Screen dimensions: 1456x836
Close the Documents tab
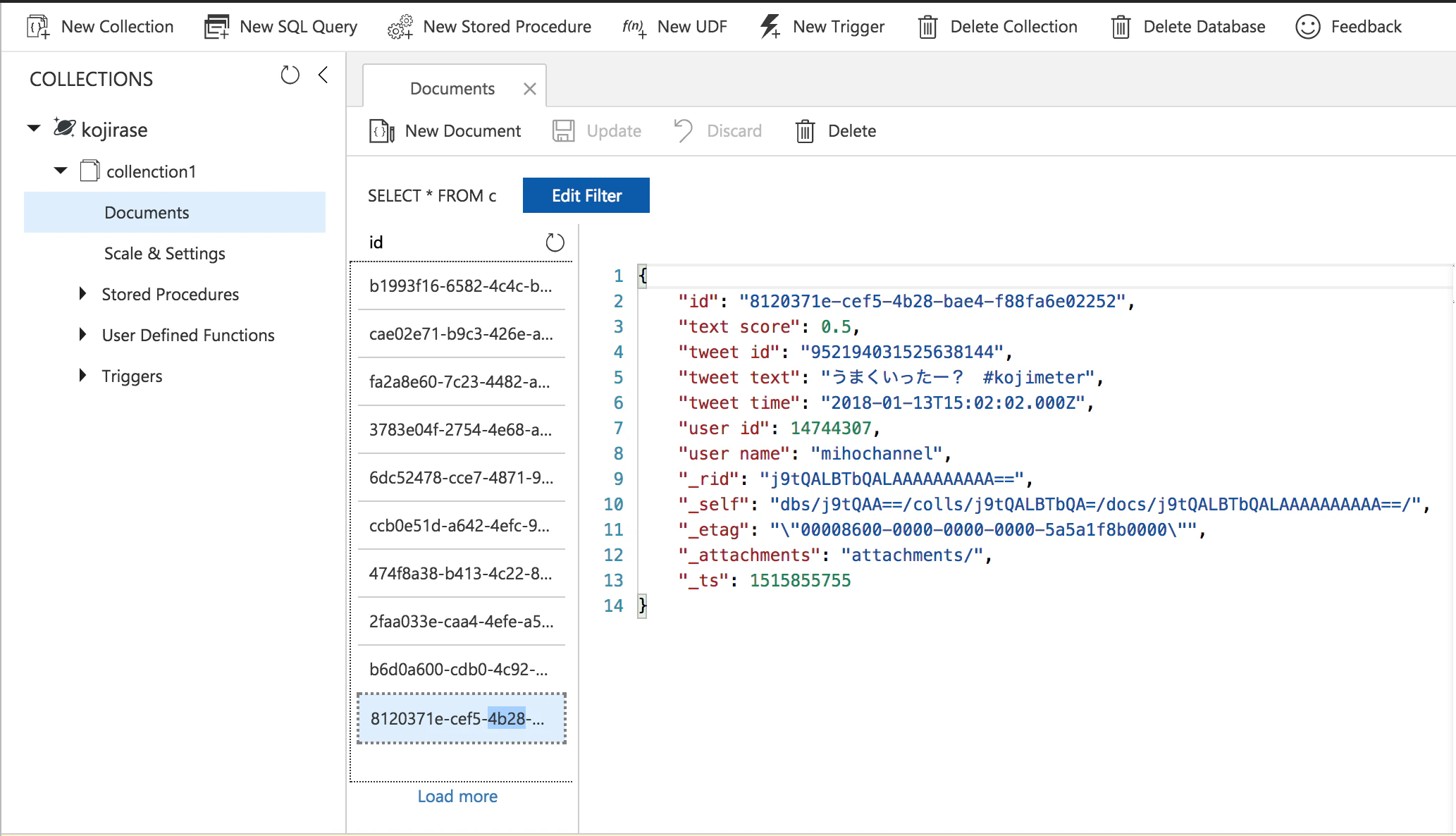pos(530,89)
